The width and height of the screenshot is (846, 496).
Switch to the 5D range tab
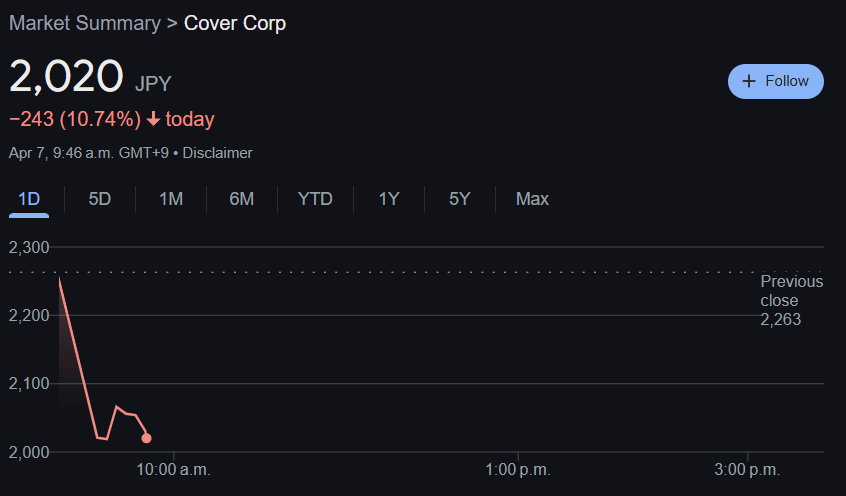click(100, 199)
